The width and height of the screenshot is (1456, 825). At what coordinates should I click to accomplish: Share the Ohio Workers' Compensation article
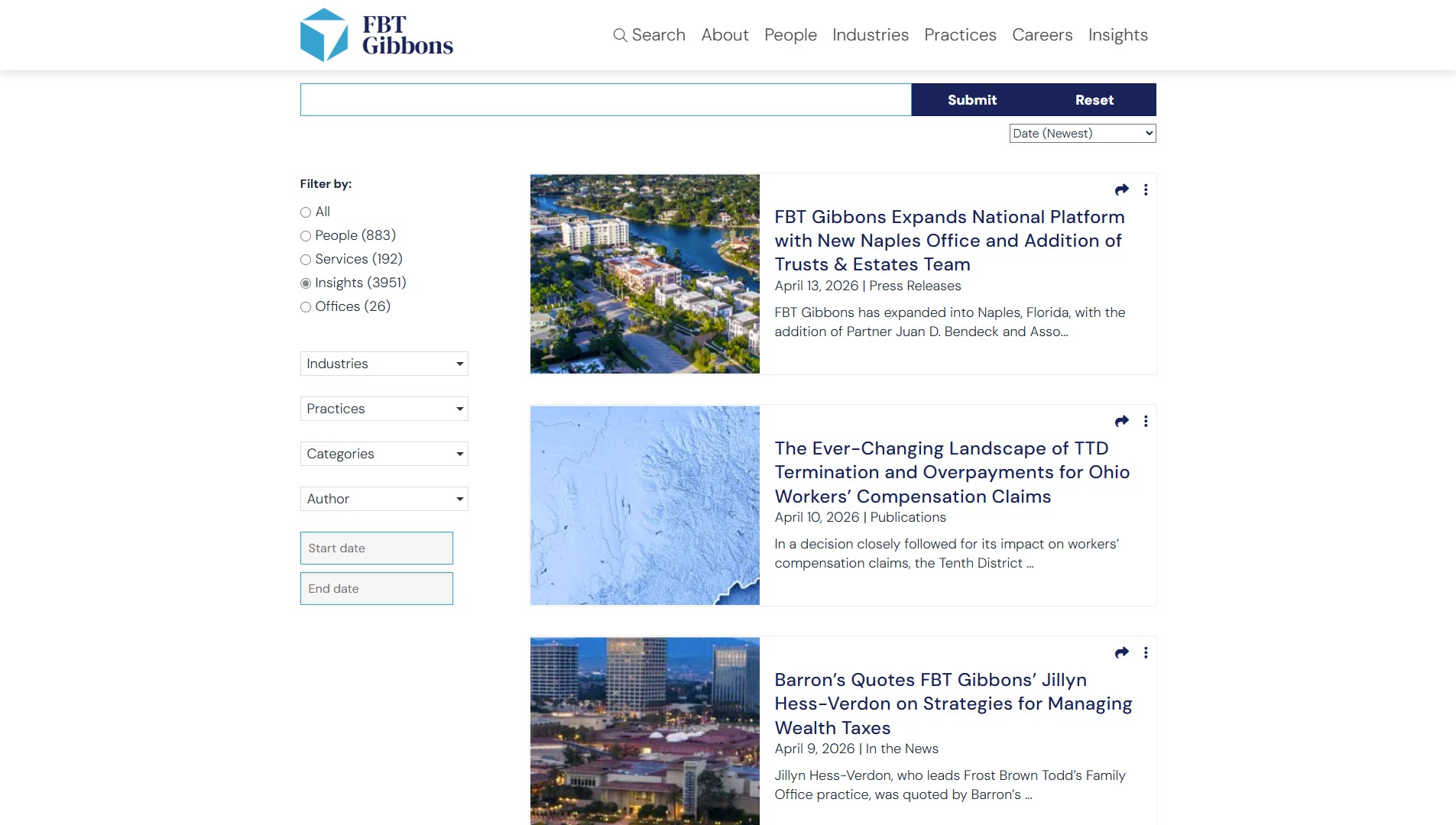(x=1121, y=421)
